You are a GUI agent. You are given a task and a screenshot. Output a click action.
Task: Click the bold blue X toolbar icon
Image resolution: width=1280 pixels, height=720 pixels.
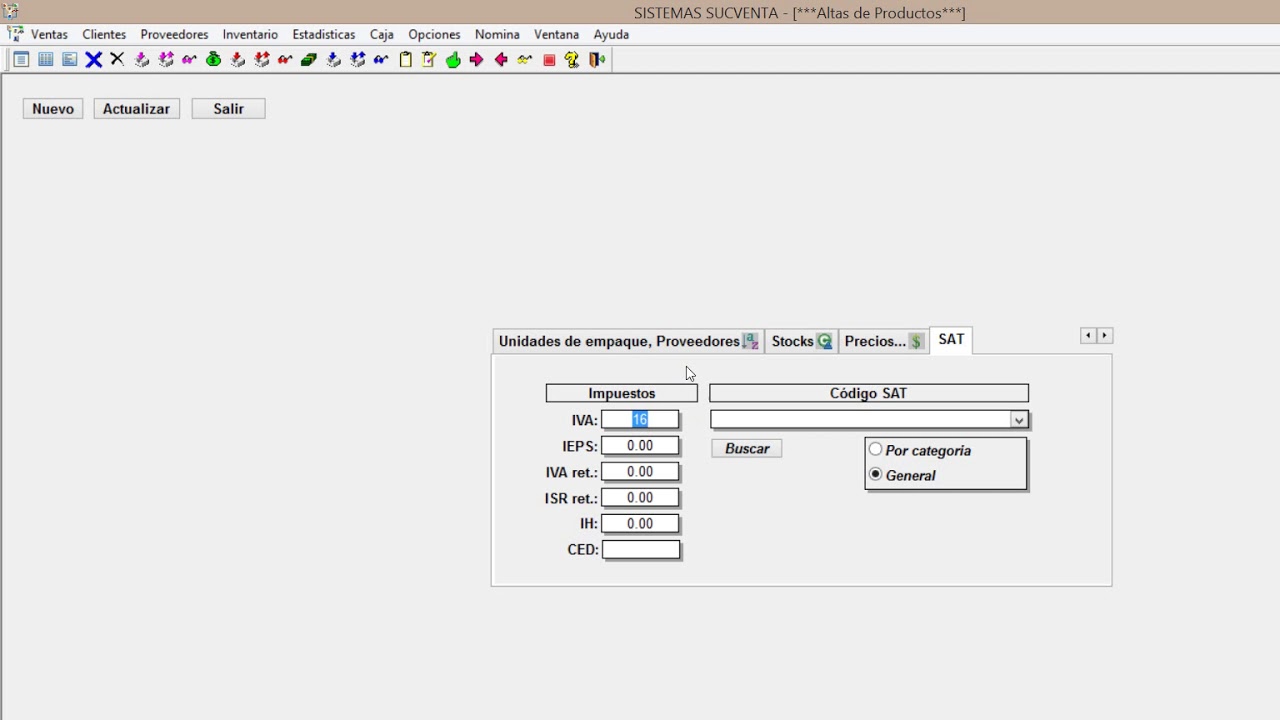tap(93, 60)
